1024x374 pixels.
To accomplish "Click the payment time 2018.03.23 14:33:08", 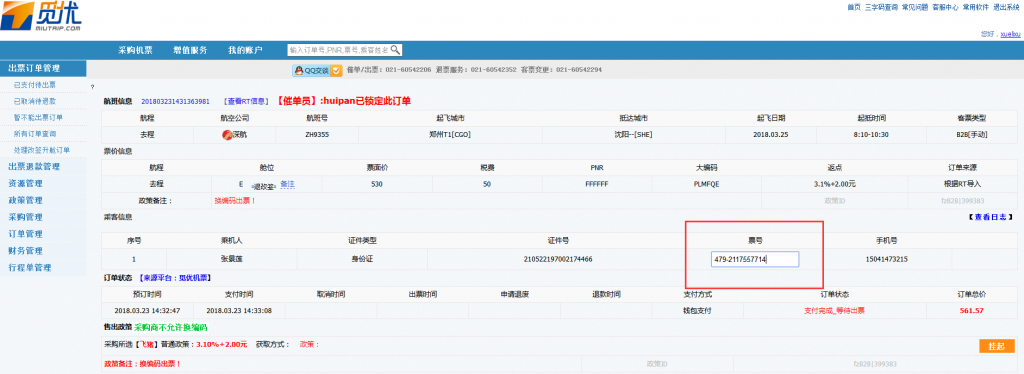I will (x=238, y=310).
